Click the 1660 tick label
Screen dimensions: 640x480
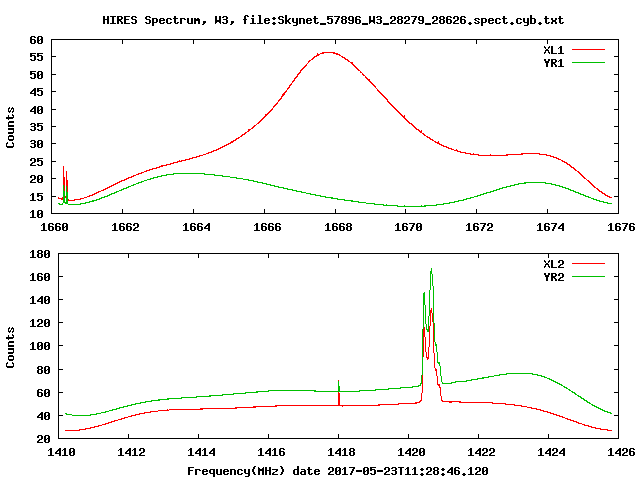[54, 227]
